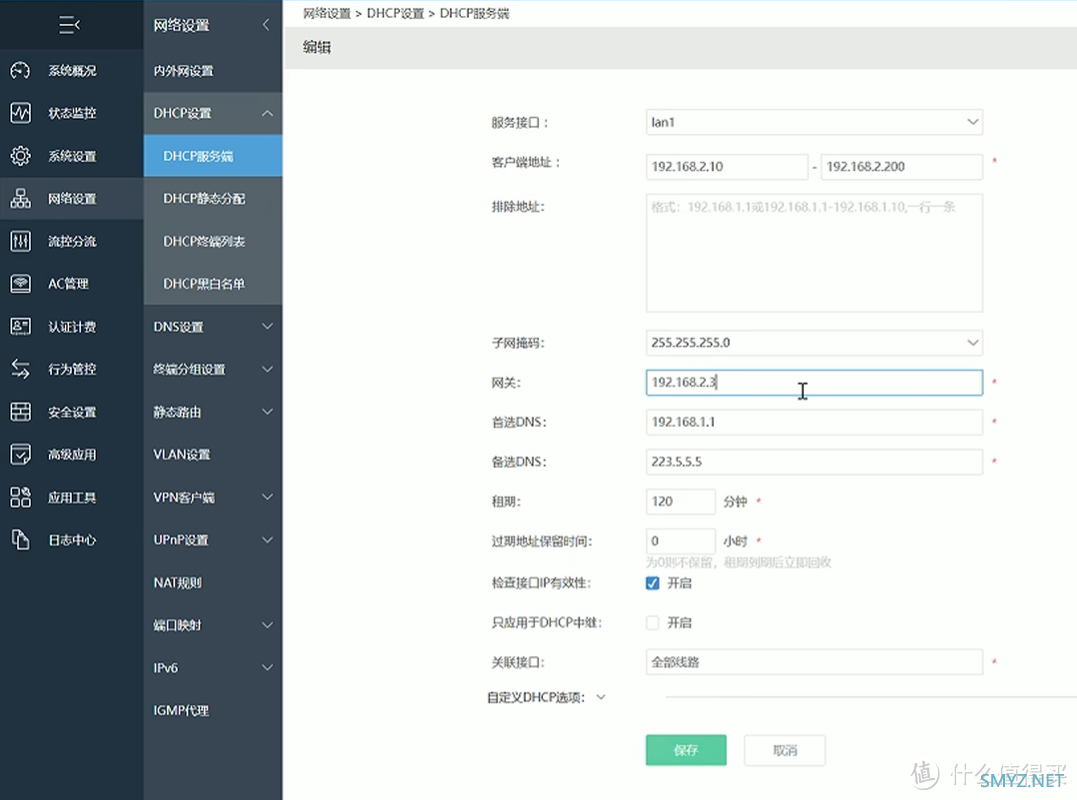
Task: Enable 只应用于DHCP中继 开启 checkbox
Action: 653,623
